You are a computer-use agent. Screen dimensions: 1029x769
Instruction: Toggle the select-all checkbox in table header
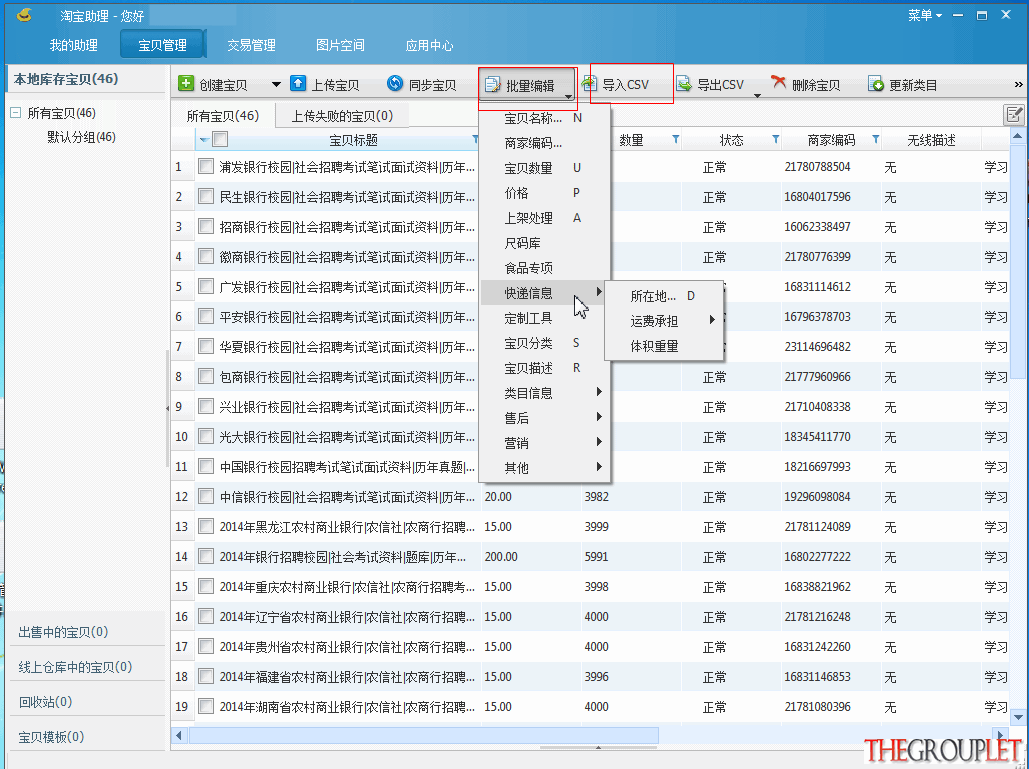coord(220,139)
